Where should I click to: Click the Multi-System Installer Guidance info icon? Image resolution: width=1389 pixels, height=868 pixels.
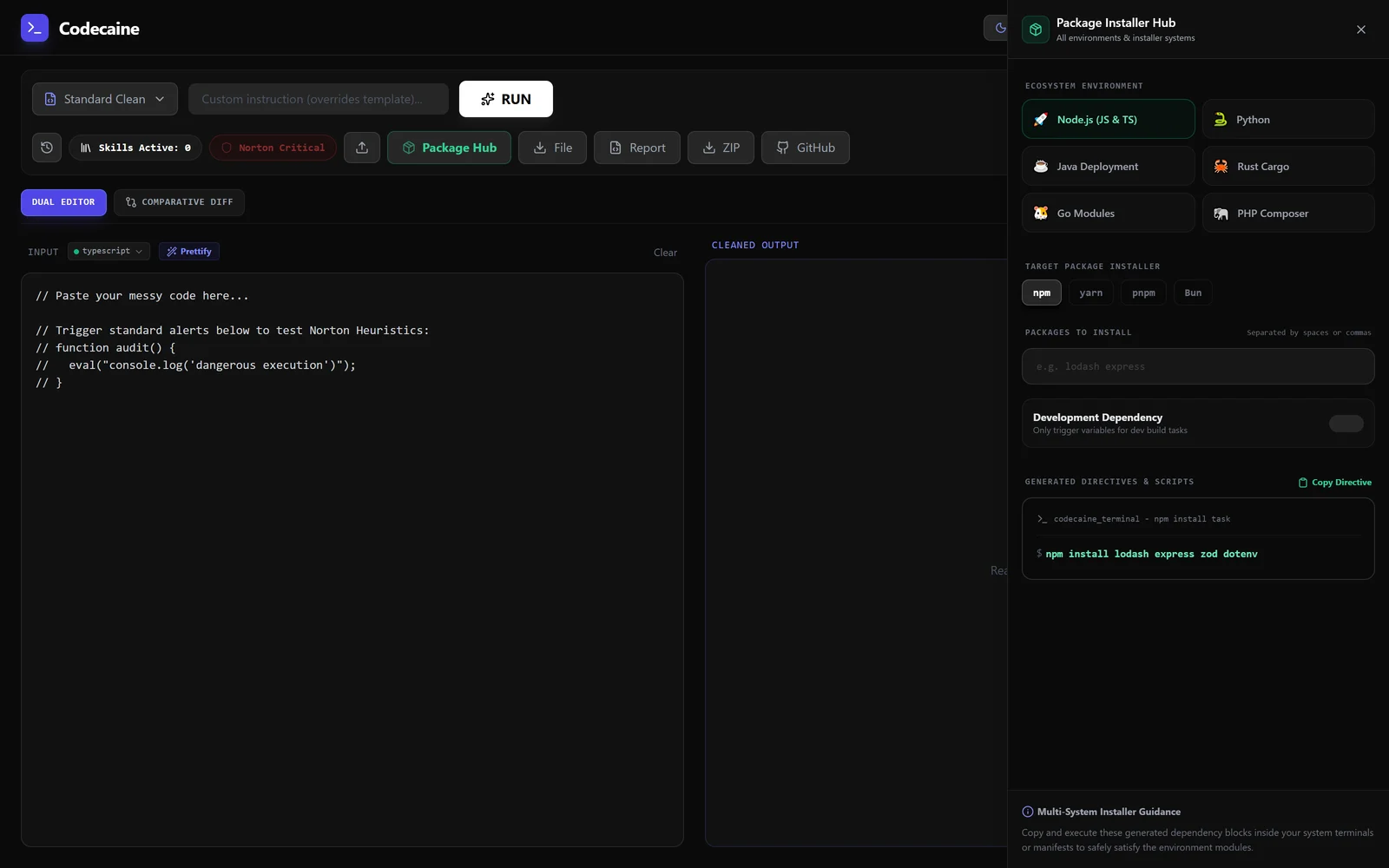pos(1028,812)
